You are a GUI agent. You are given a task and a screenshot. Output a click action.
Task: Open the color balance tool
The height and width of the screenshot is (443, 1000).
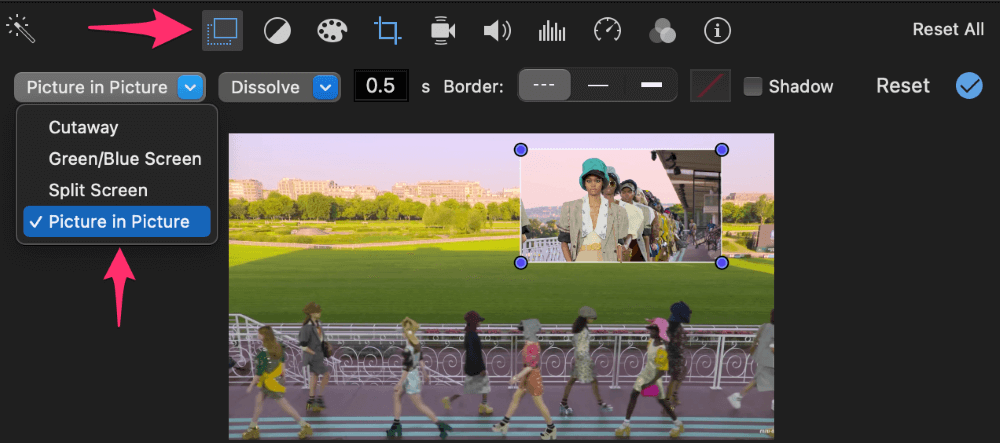pos(277,31)
